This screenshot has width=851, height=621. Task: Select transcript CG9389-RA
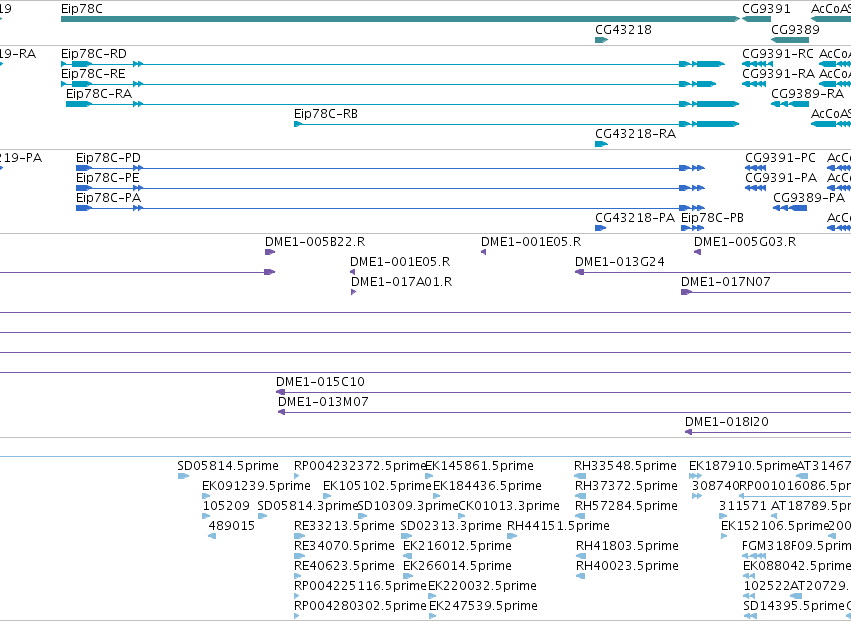click(808, 93)
